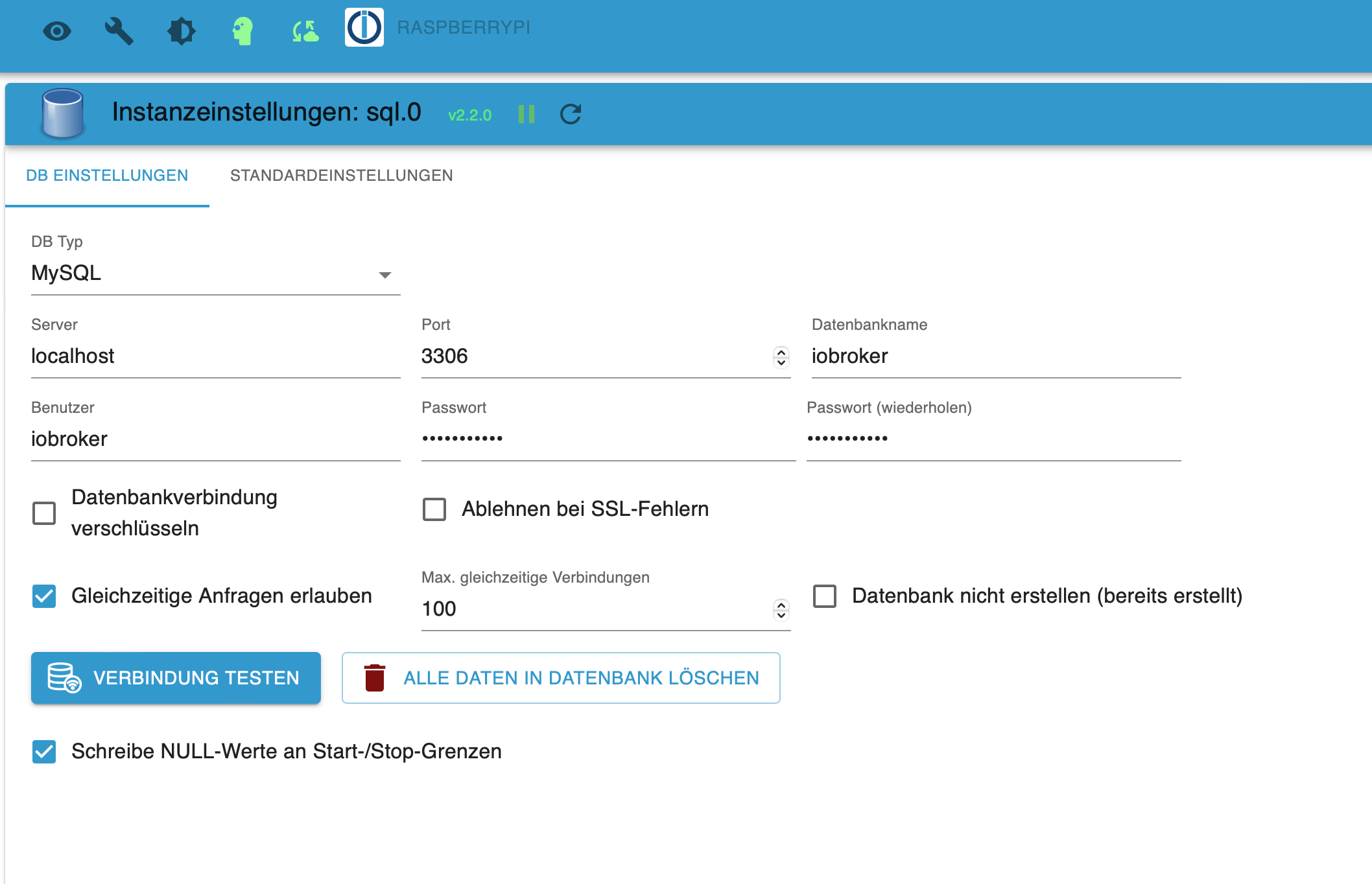This screenshot has height=884, width=1372.
Task: Adjust Max. gleichzeitige Verbindungen stepper
Action: pyautogui.click(x=781, y=609)
